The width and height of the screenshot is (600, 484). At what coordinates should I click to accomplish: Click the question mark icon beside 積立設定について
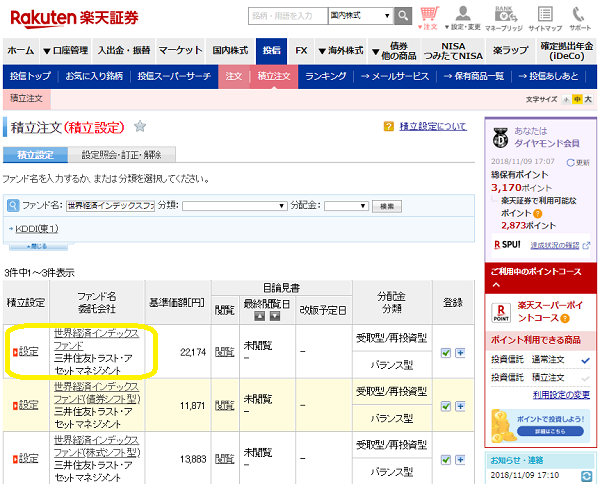389,126
